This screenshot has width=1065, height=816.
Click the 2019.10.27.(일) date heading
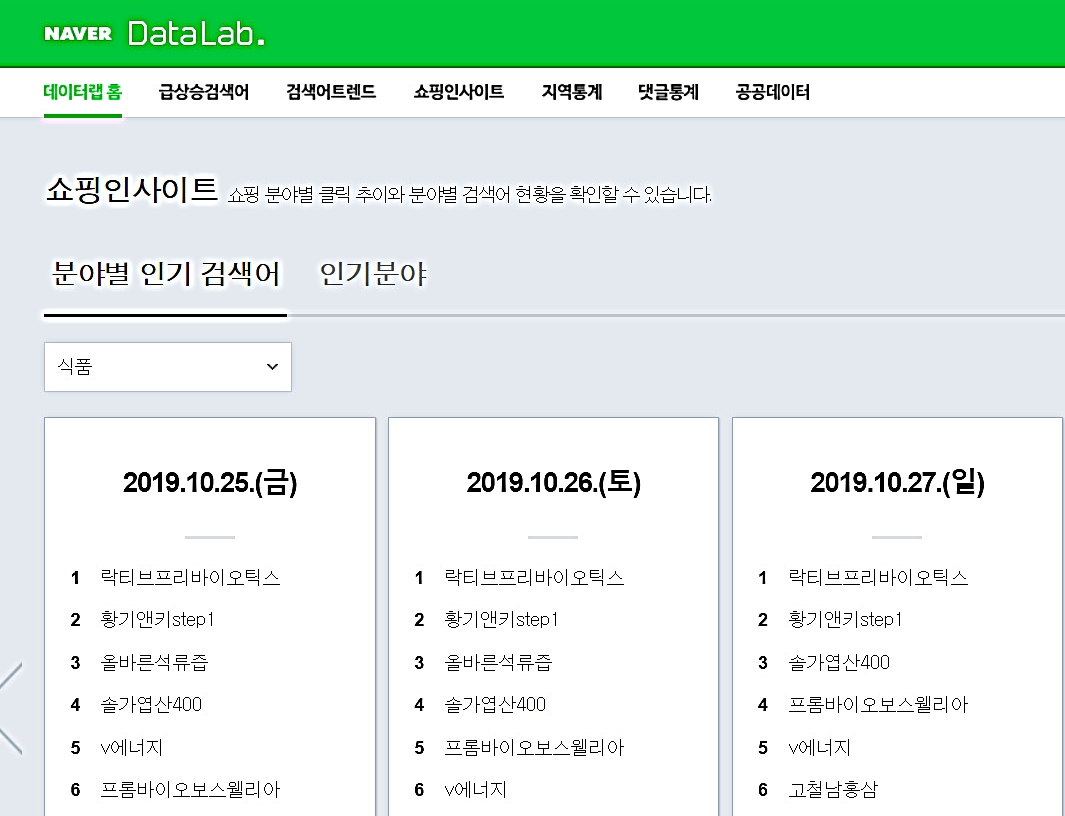[x=897, y=482]
